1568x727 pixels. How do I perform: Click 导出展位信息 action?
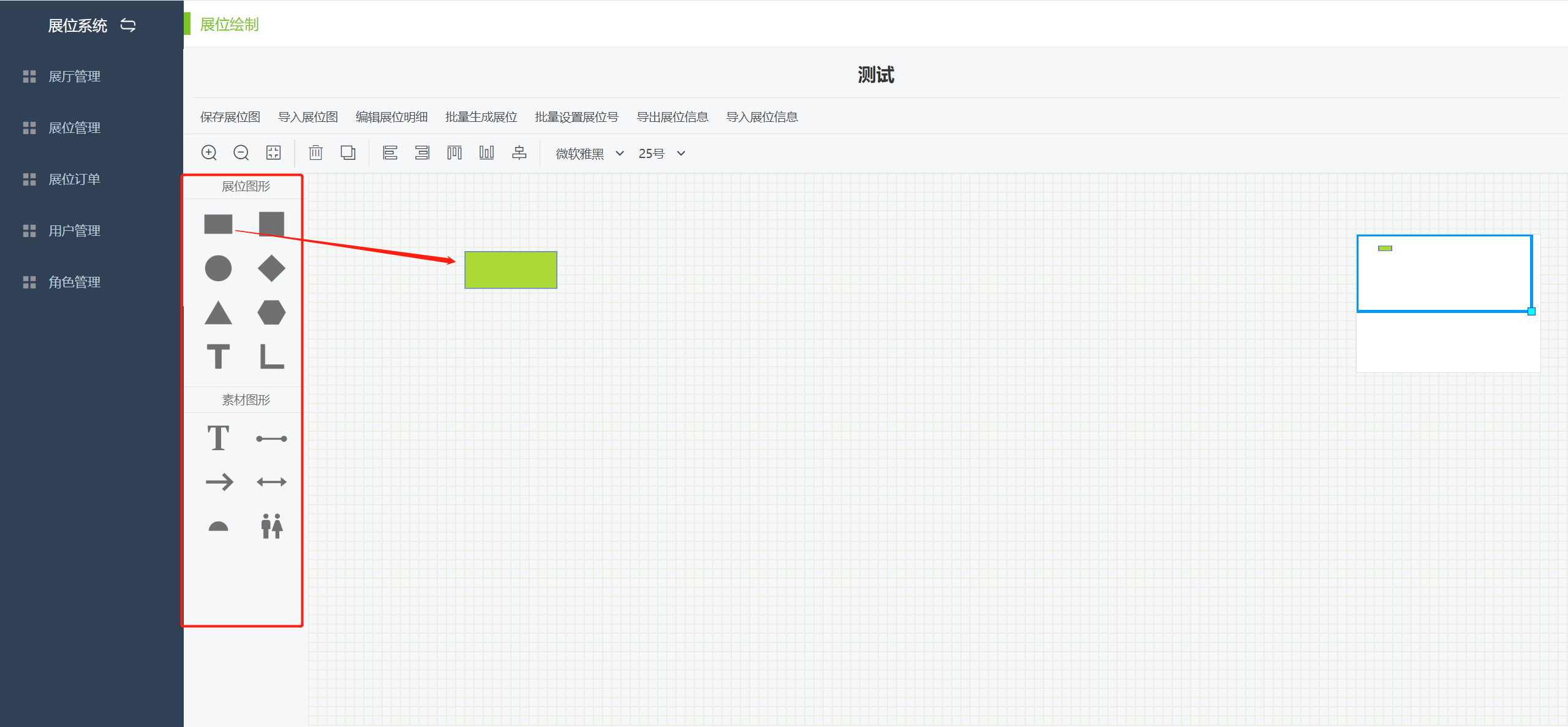(673, 117)
